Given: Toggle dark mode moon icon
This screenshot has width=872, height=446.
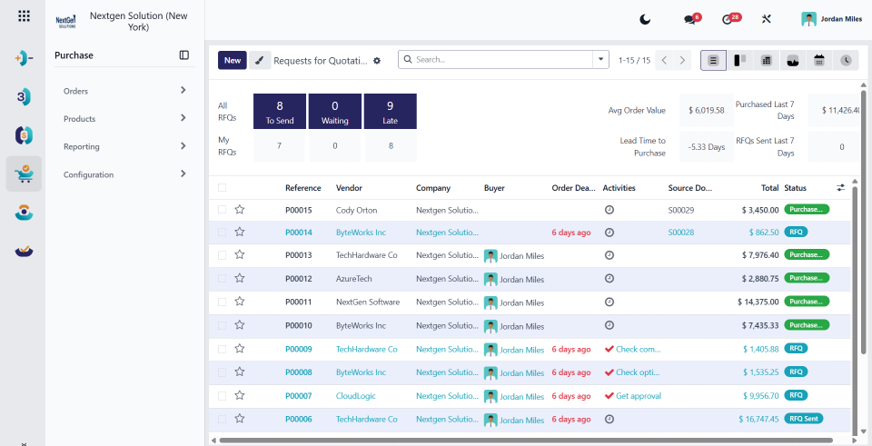Looking at the screenshot, I should 645,19.
